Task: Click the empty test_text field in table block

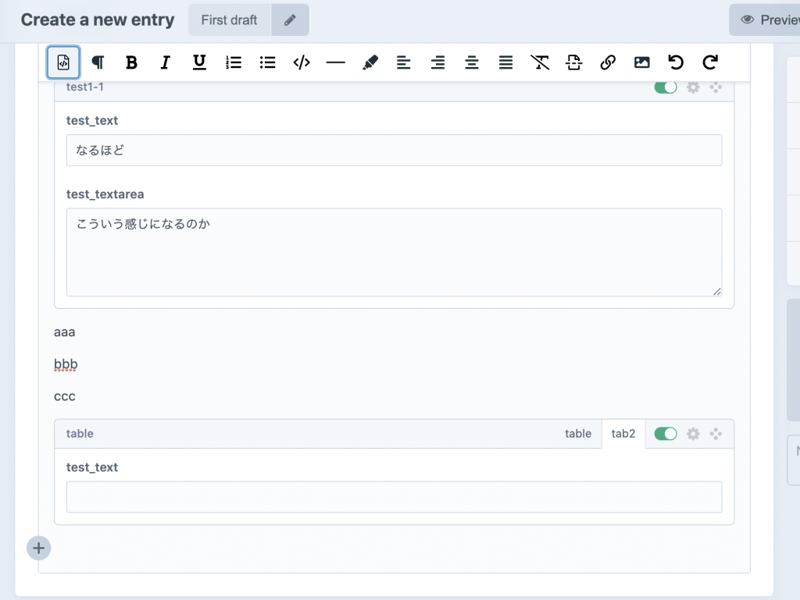Action: (x=394, y=497)
